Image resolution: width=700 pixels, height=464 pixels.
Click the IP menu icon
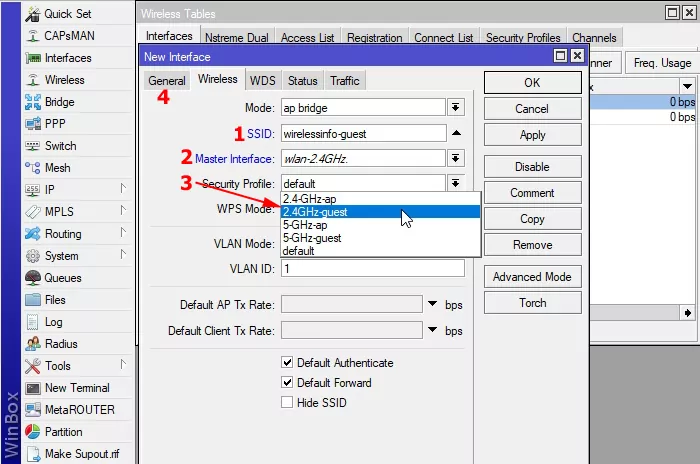coord(33,190)
